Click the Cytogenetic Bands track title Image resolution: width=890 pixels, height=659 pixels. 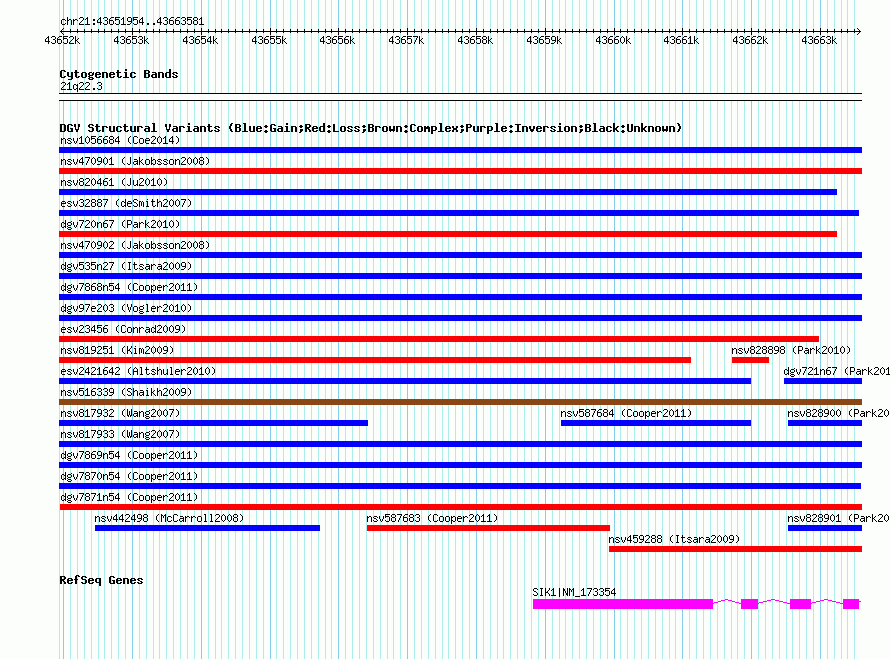pos(119,74)
